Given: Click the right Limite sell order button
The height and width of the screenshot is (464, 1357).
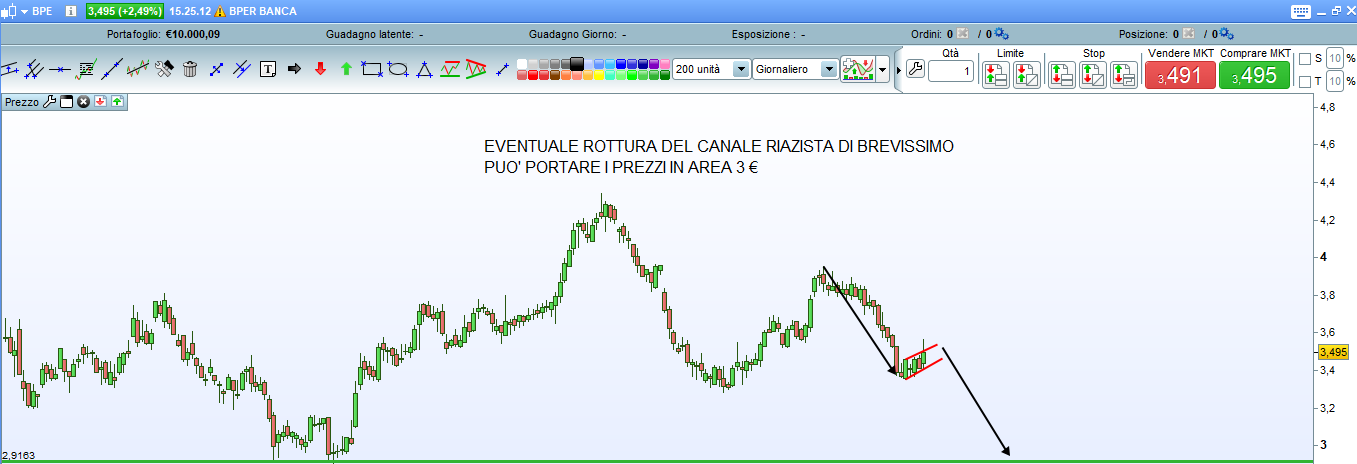Looking at the screenshot, I should [1027, 75].
